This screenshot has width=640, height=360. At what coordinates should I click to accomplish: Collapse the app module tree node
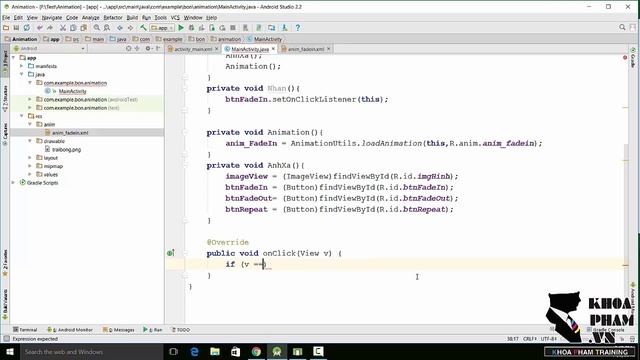tap(13, 58)
